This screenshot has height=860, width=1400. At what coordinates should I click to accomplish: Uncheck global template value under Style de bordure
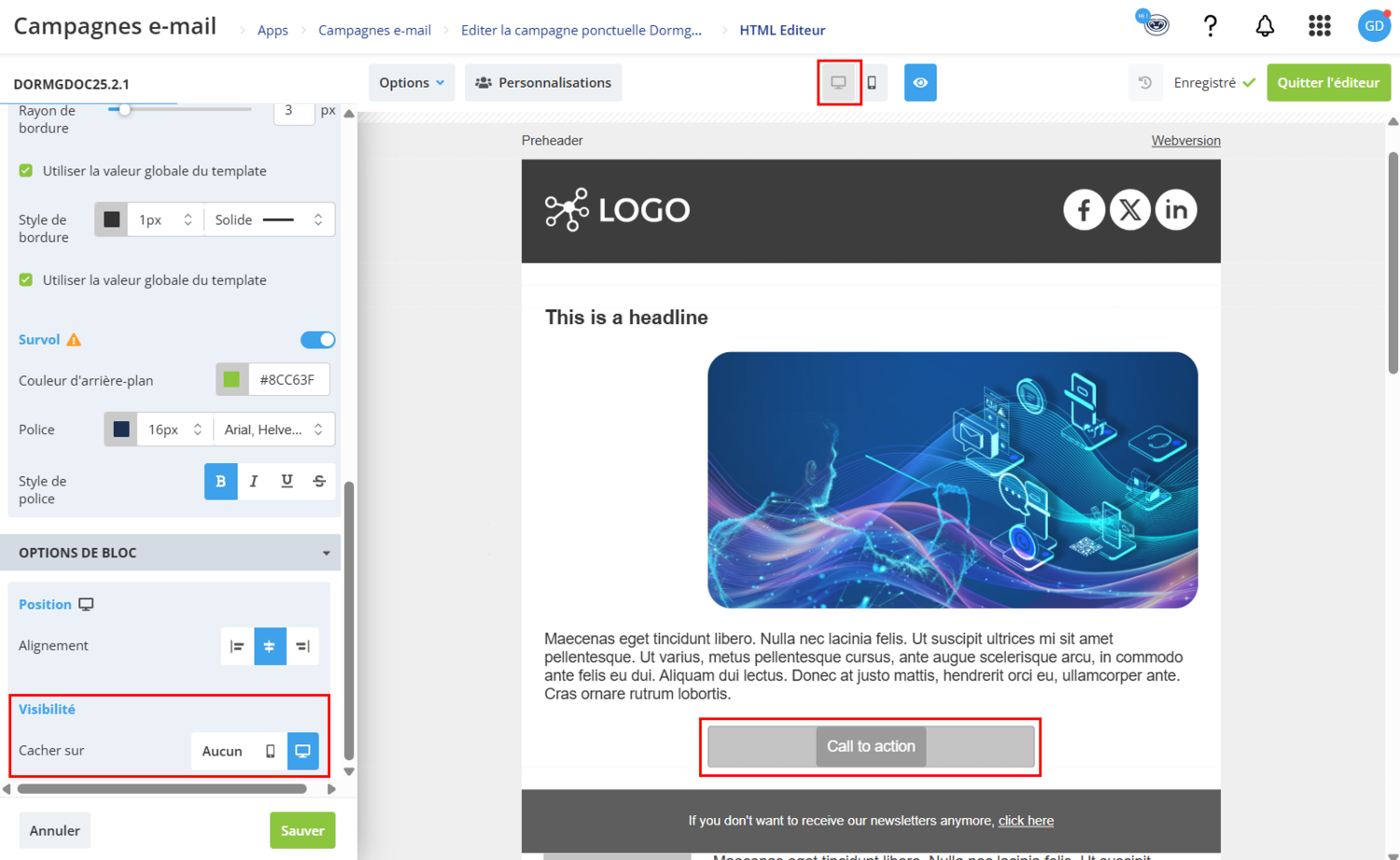(26, 280)
